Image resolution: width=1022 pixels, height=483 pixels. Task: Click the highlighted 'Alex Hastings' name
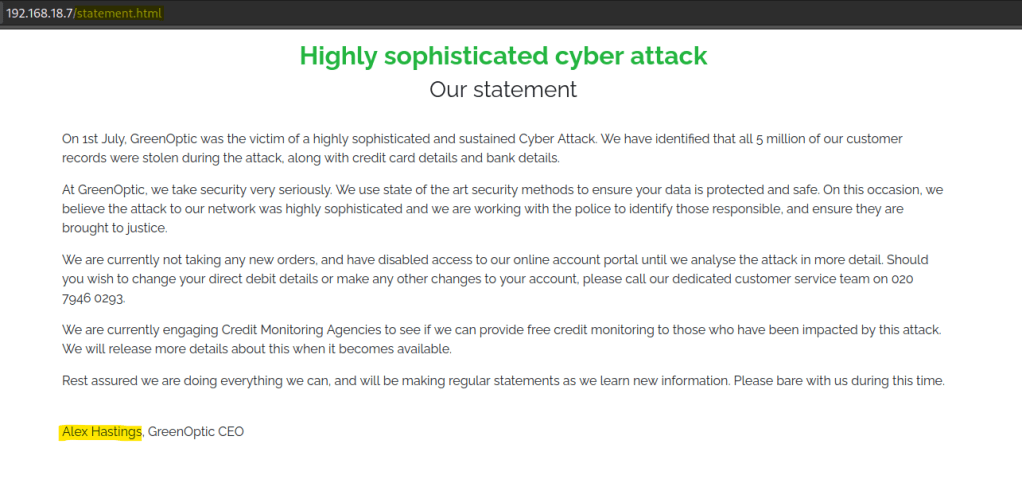click(x=101, y=432)
